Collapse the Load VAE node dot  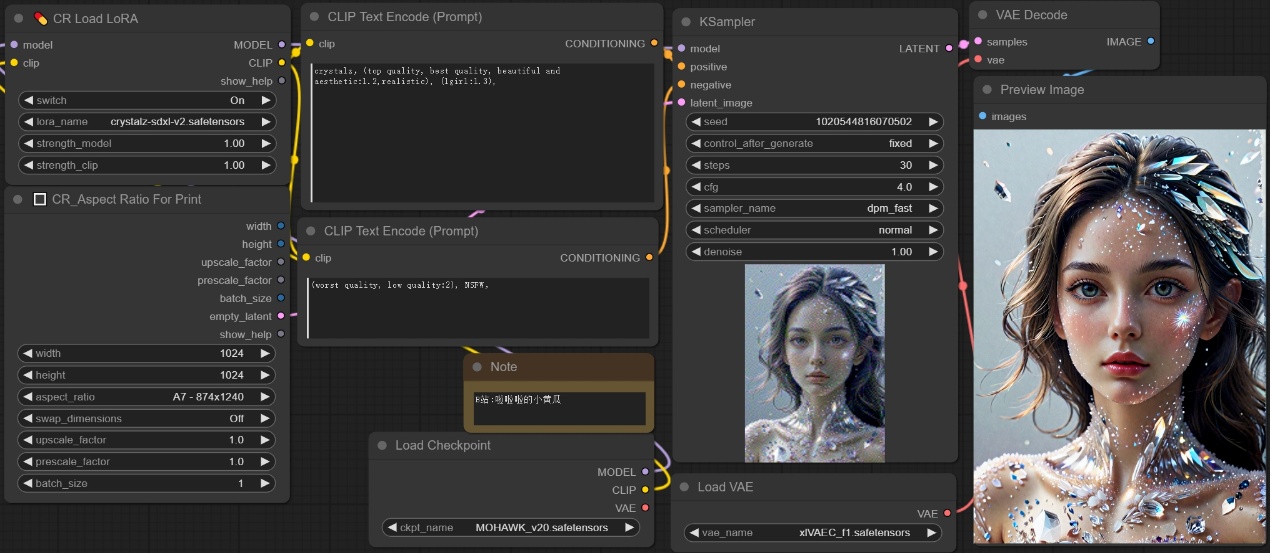click(x=685, y=487)
